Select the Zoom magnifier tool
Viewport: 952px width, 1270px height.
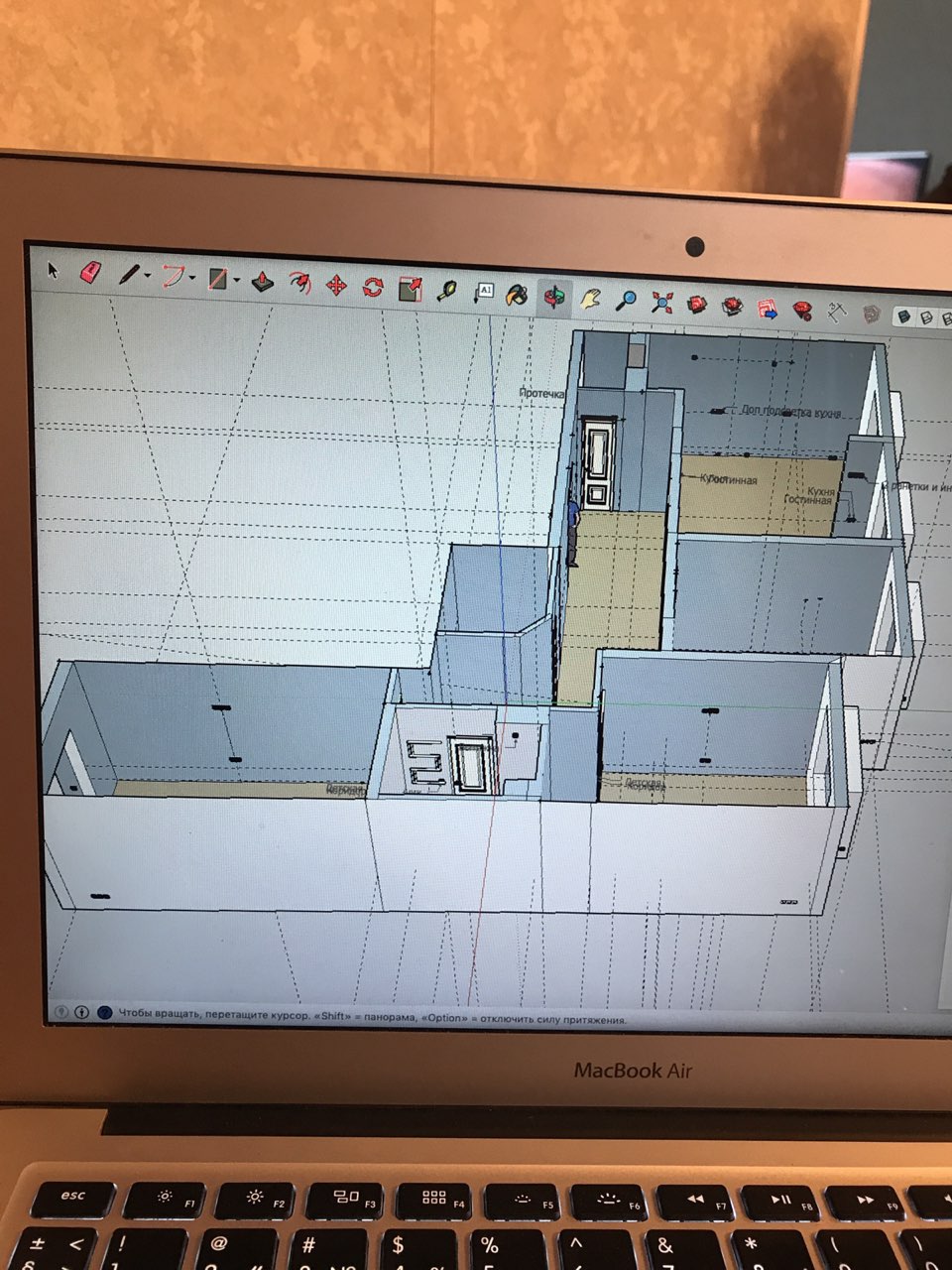(x=626, y=300)
